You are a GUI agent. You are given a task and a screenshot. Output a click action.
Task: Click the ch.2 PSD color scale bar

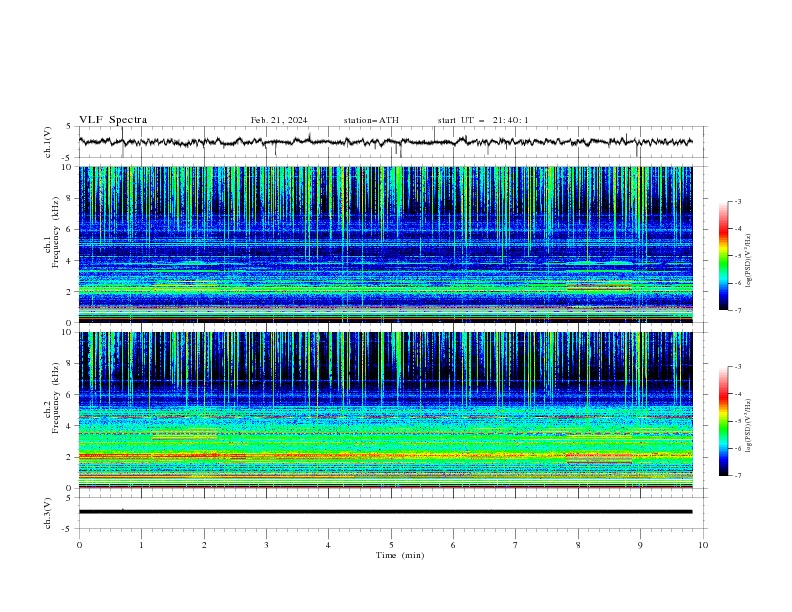pos(724,421)
